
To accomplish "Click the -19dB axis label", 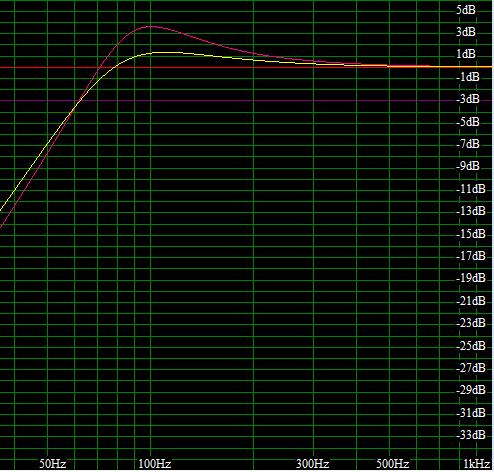I will [x=471, y=278].
